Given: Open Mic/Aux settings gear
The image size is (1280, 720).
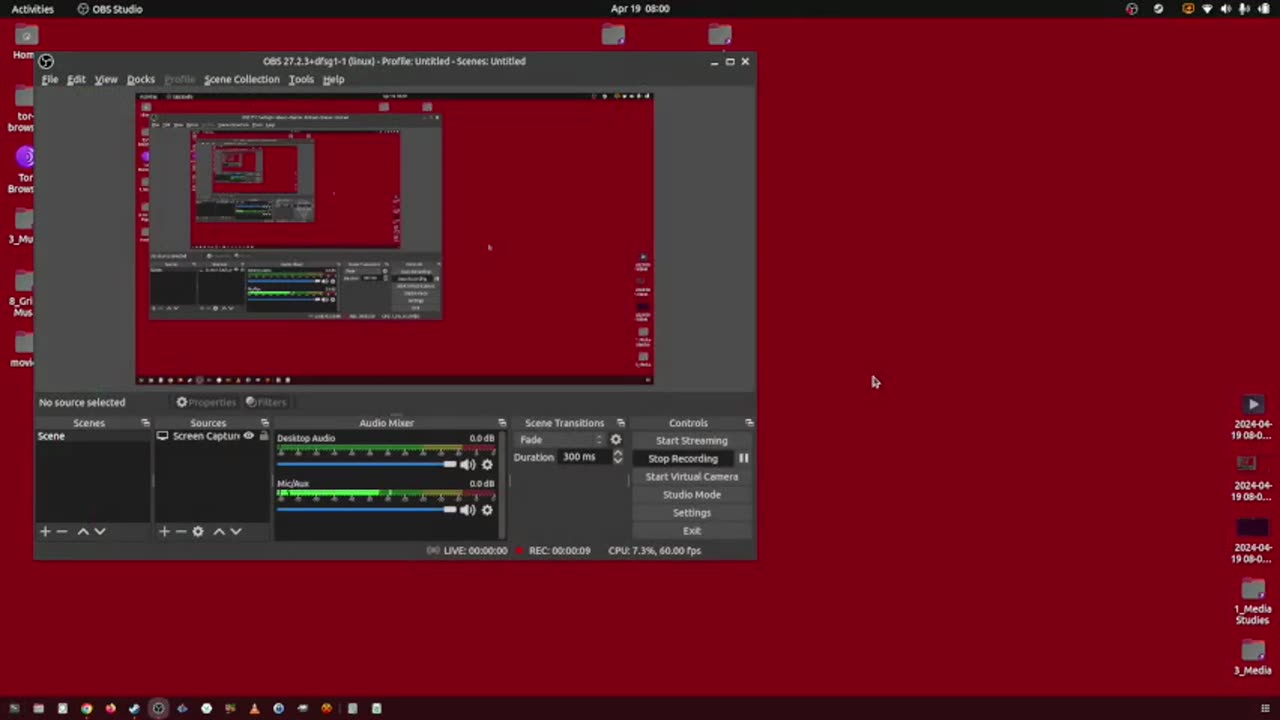Looking at the screenshot, I should (x=487, y=510).
